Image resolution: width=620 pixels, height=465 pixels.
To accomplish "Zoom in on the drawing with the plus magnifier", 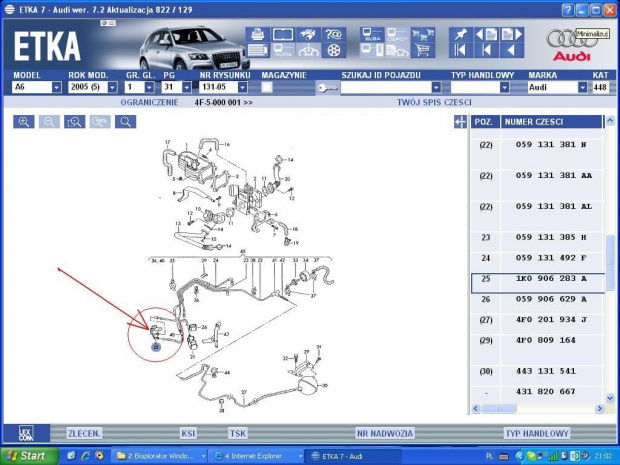I will coord(24,122).
